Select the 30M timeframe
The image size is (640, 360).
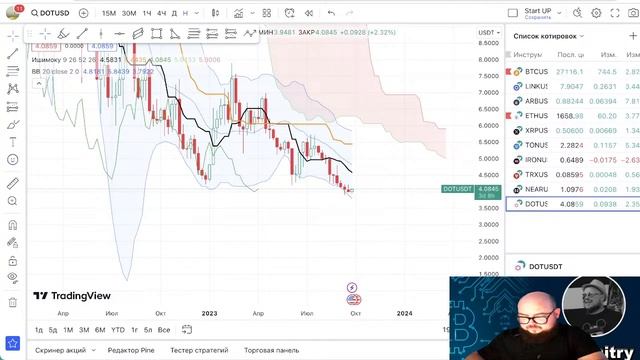tap(129, 13)
